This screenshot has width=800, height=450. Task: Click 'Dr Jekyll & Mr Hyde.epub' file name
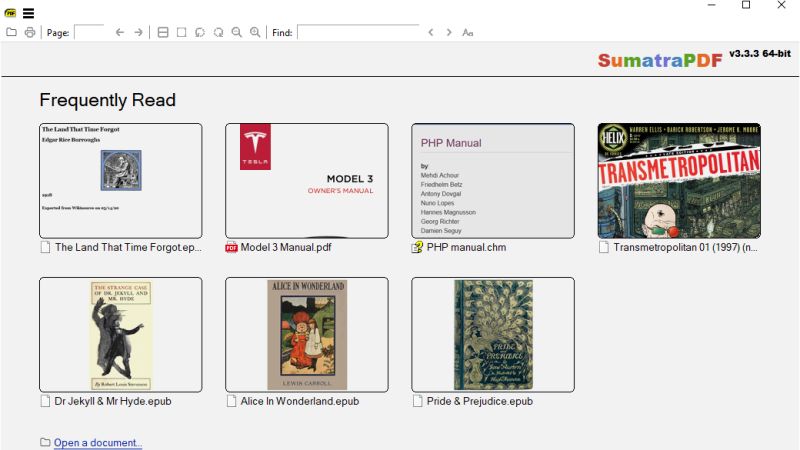pos(113,401)
